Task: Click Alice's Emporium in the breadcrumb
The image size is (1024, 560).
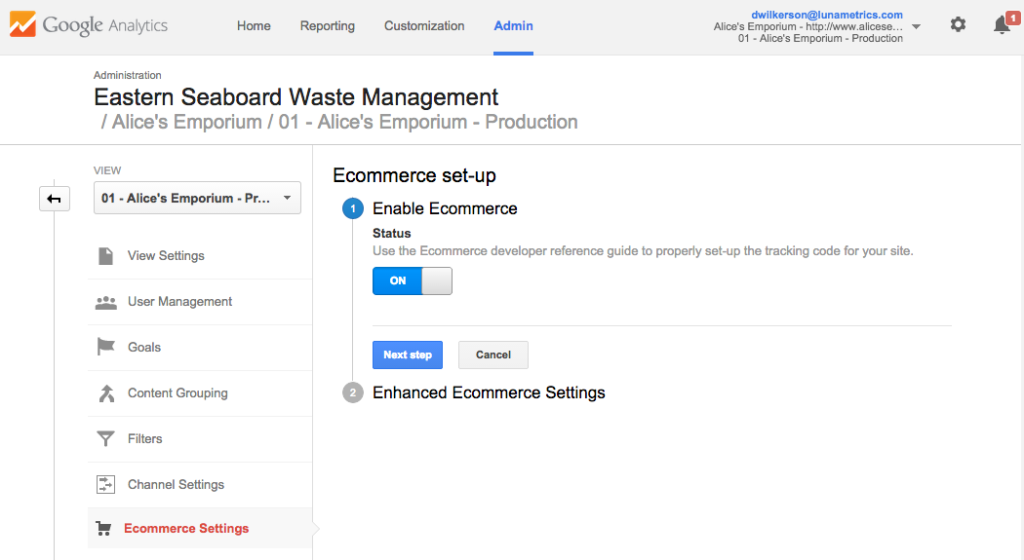Action: [x=187, y=122]
